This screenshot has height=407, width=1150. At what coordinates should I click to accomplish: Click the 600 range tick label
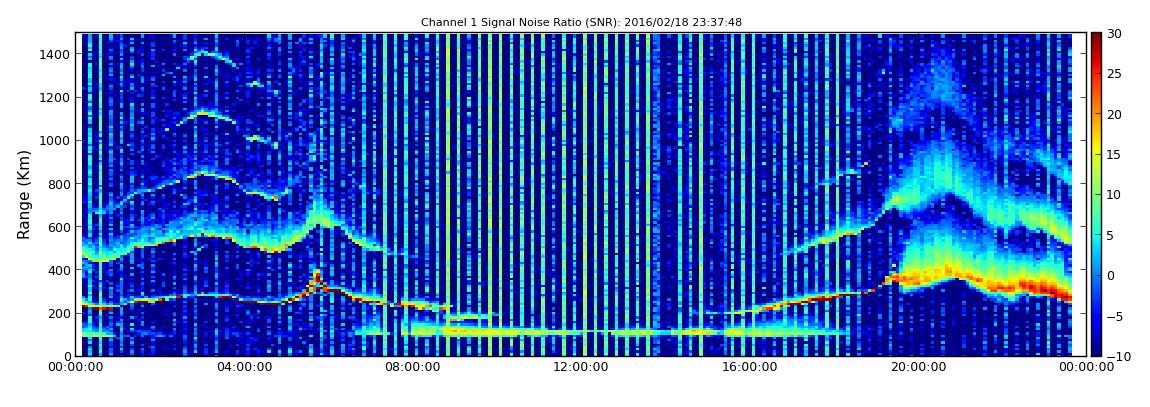[x=56, y=227]
